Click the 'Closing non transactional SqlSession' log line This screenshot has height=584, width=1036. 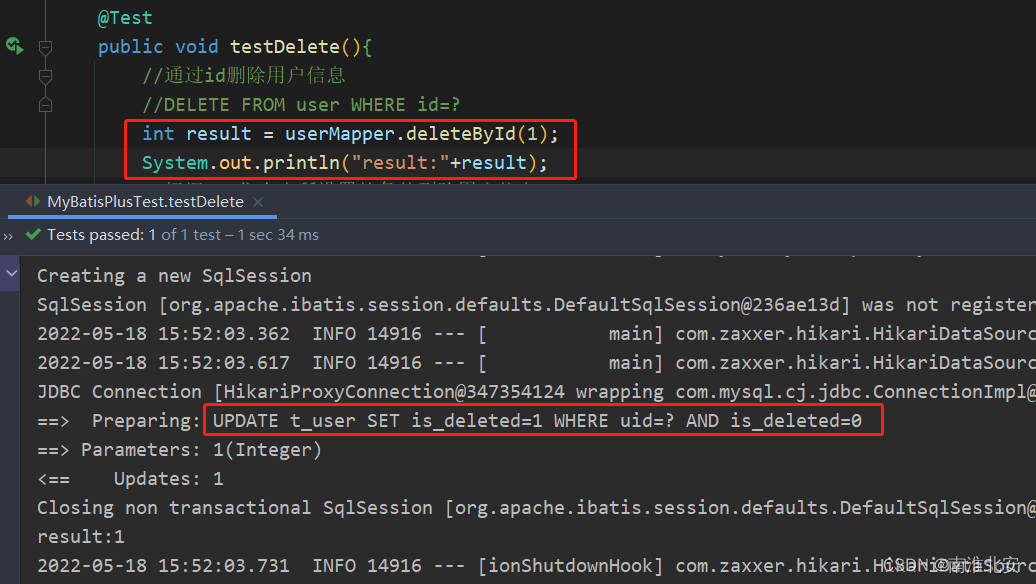pos(536,508)
